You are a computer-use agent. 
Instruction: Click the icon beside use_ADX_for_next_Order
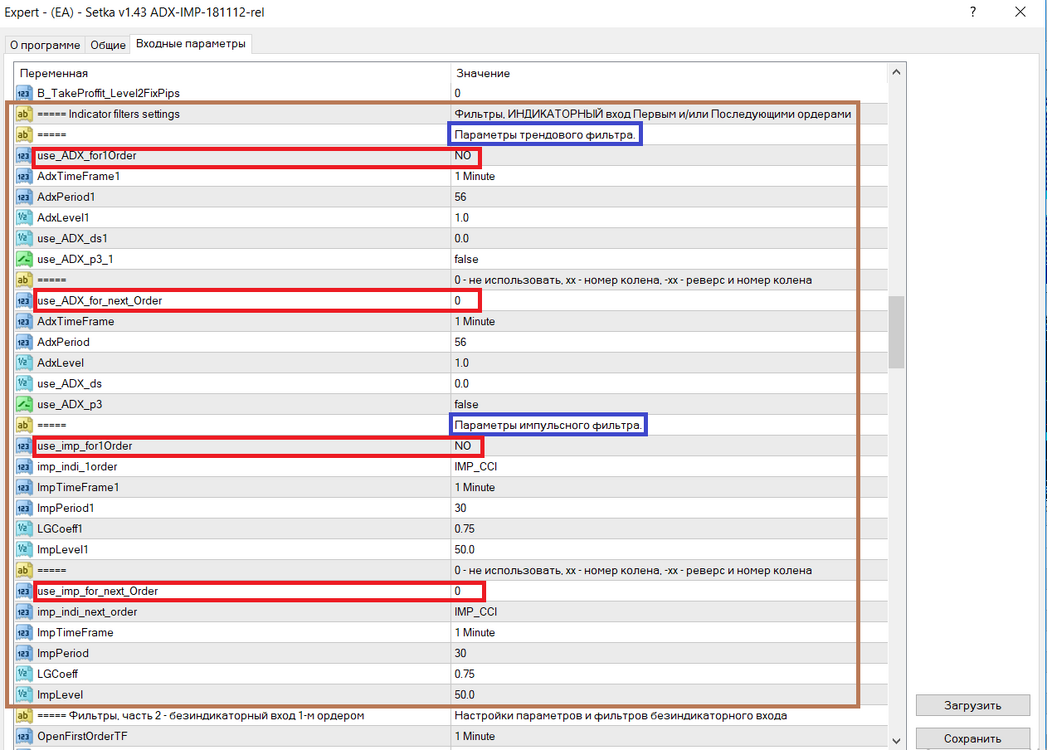tap(24, 301)
